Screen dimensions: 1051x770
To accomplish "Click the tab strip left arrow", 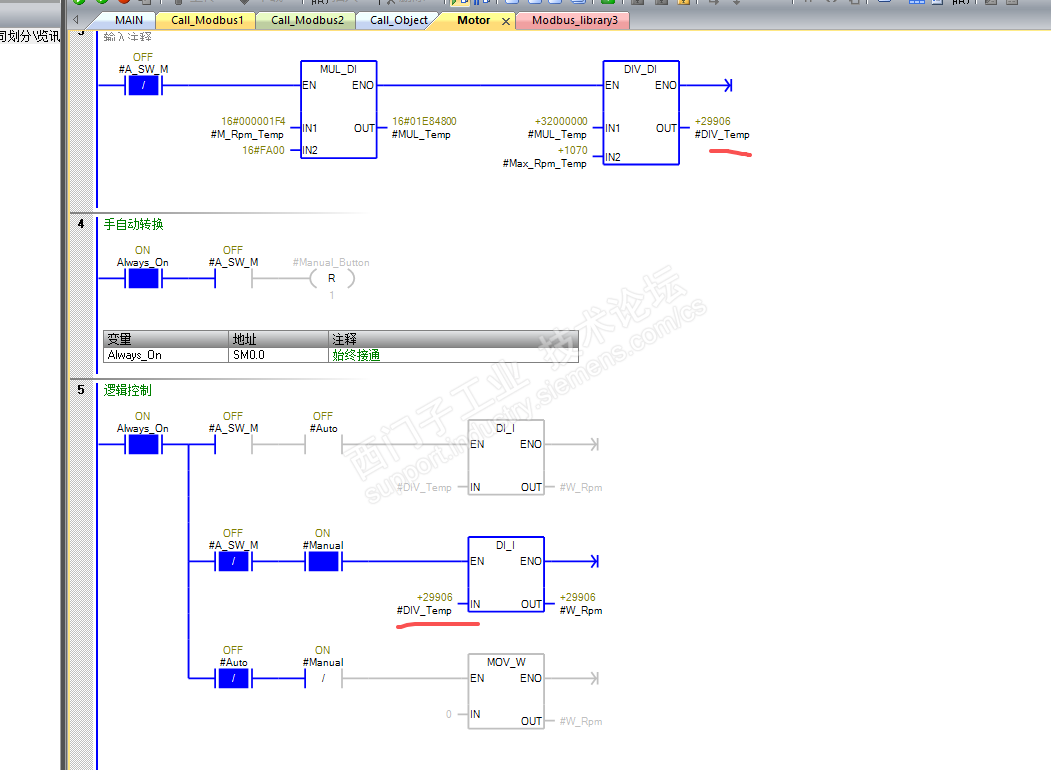I will pyautogui.click(x=76, y=20).
